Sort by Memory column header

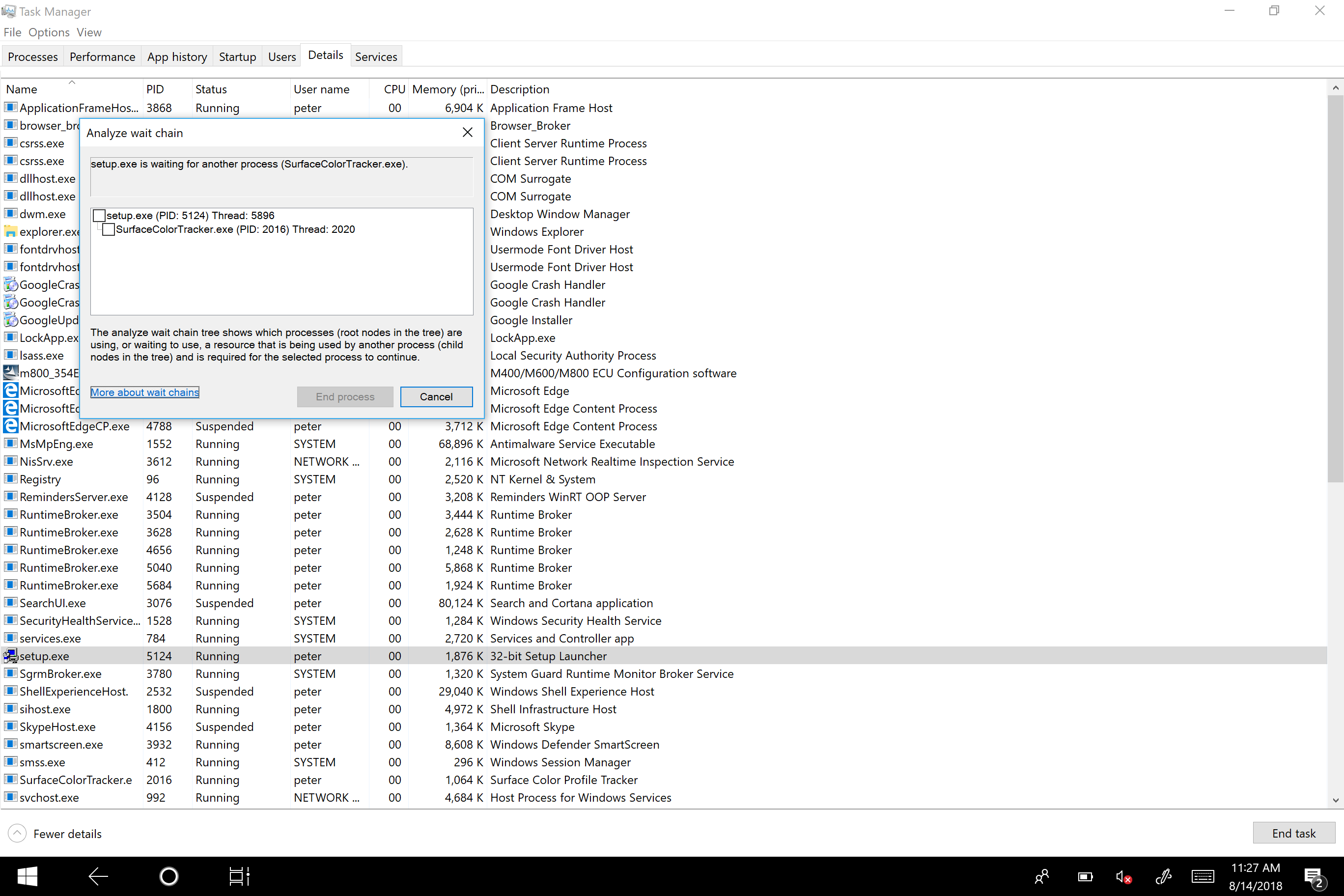click(448, 89)
